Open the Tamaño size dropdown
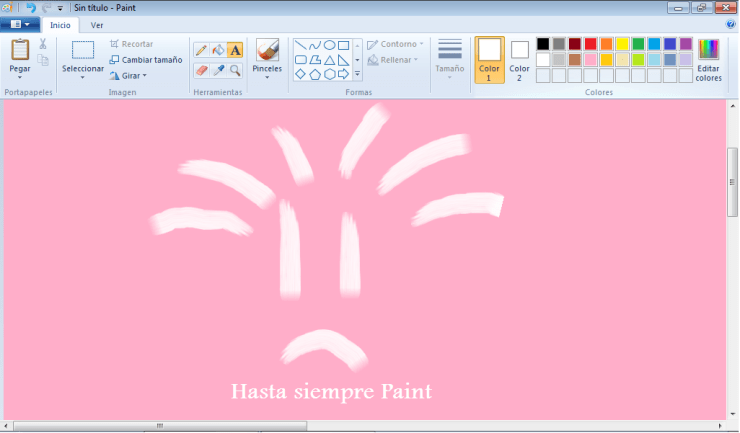This screenshot has width=740, height=433. (450, 59)
